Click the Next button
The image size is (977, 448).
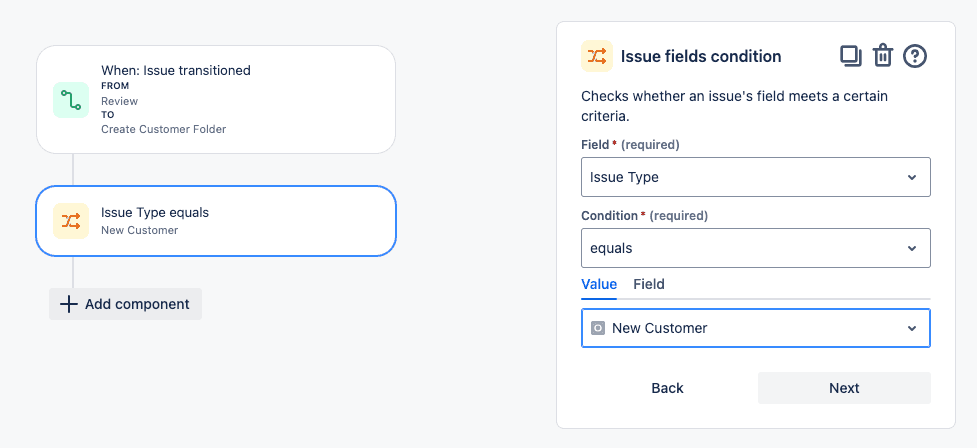844,388
